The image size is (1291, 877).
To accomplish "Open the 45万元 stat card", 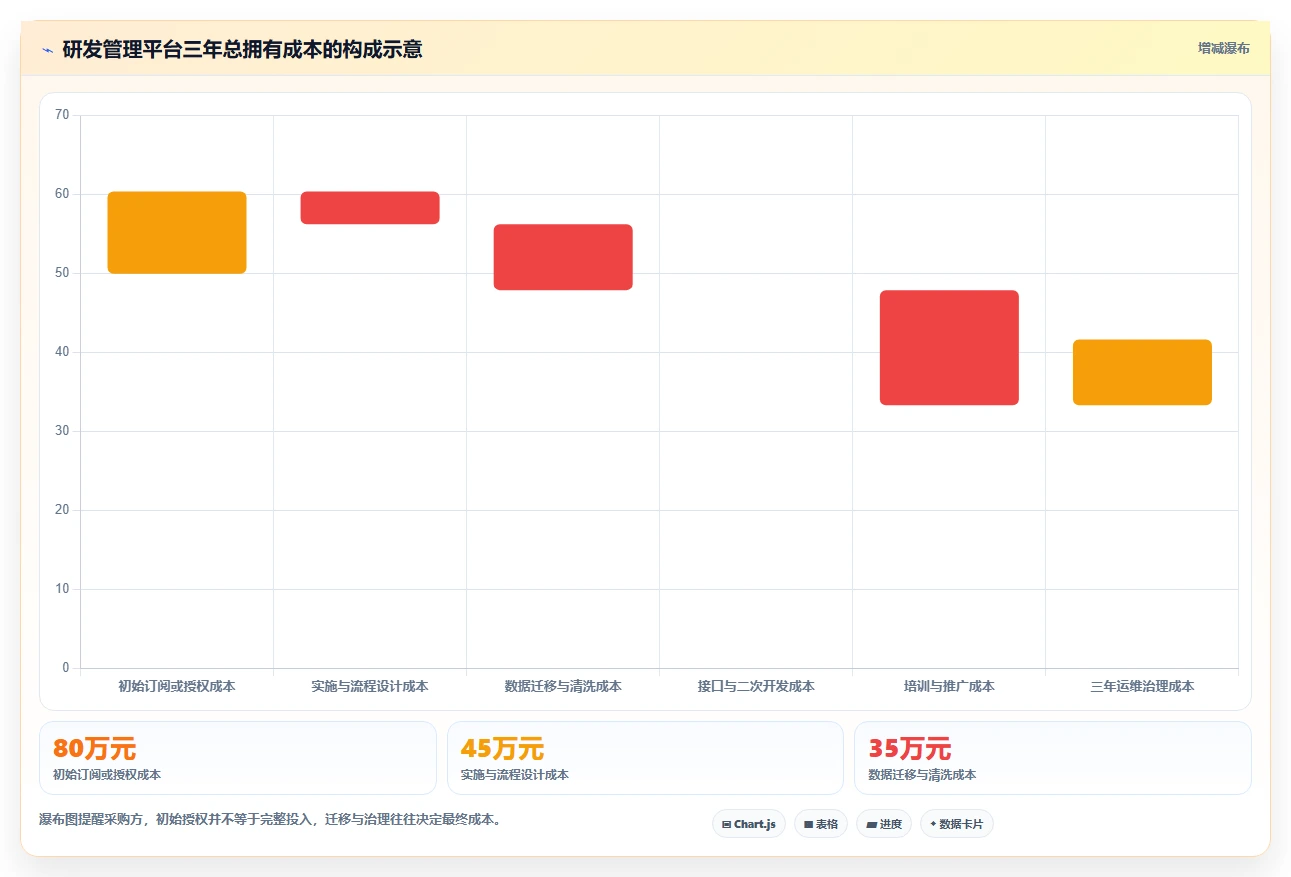I will pyautogui.click(x=645, y=758).
